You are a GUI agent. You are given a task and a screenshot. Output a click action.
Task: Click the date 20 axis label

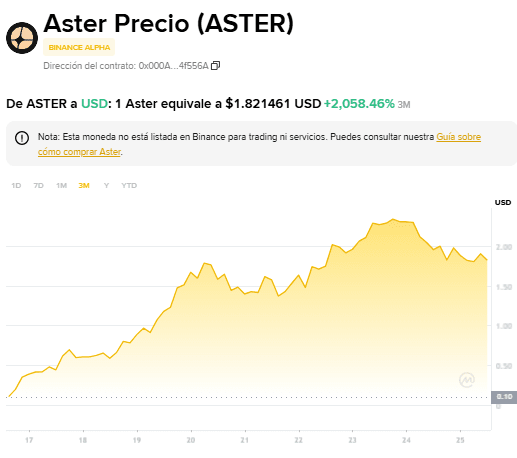(x=191, y=440)
